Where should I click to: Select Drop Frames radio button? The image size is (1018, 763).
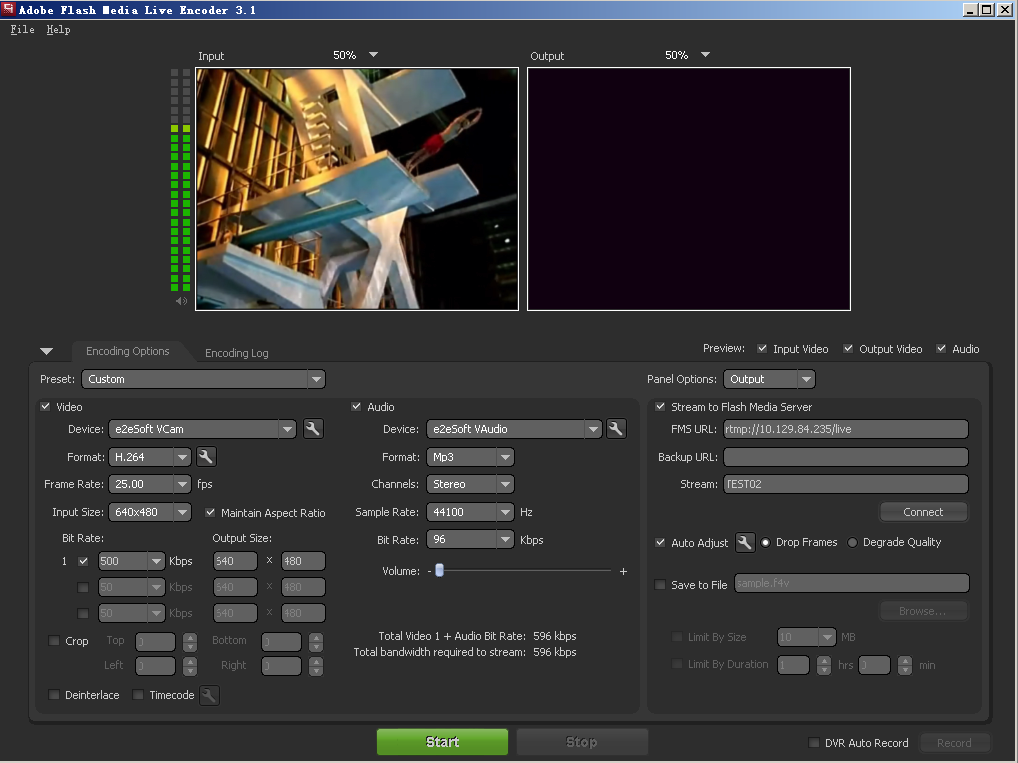coord(766,542)
